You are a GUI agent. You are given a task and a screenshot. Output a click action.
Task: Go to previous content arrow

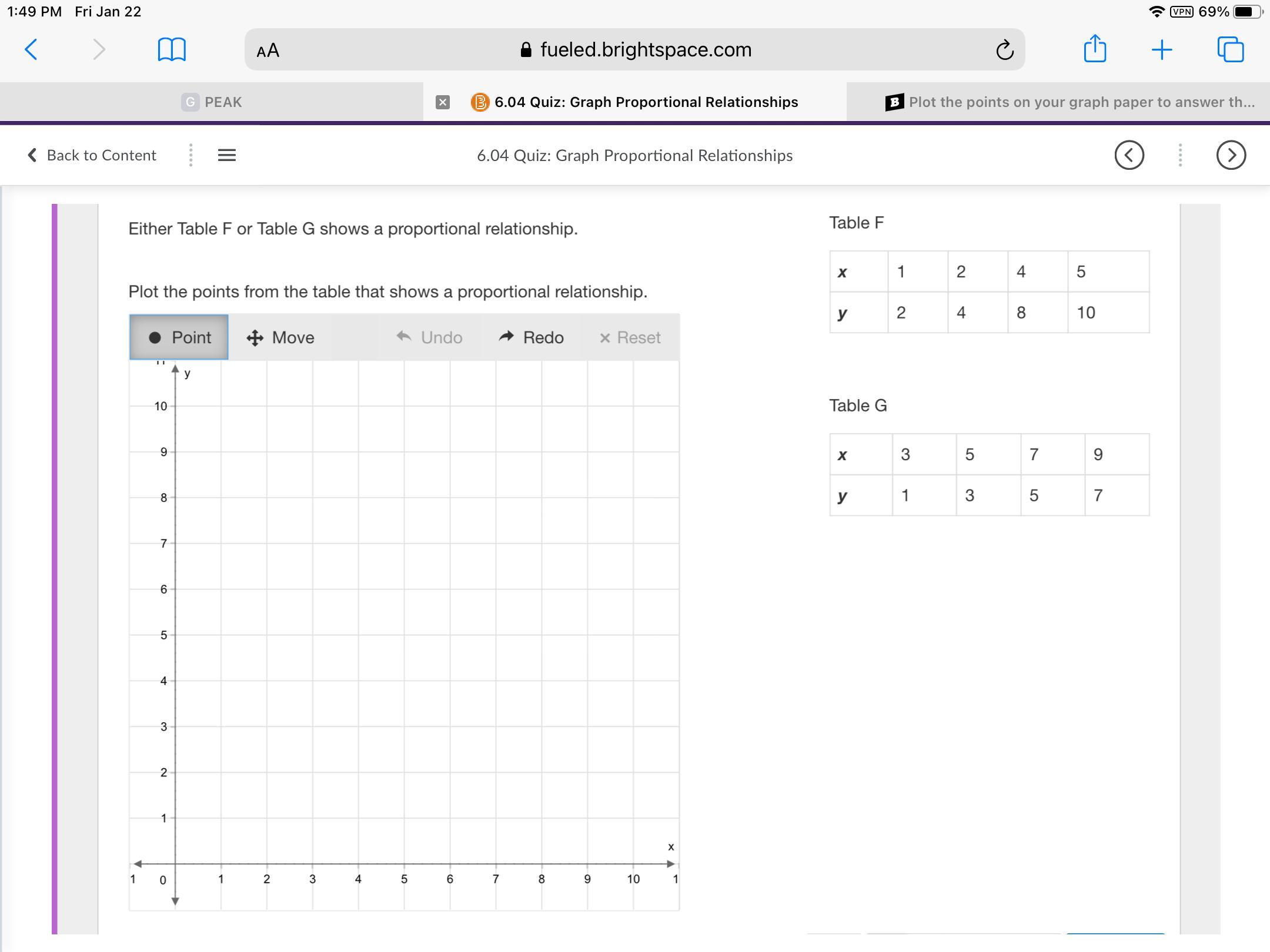click(1129, 155)
